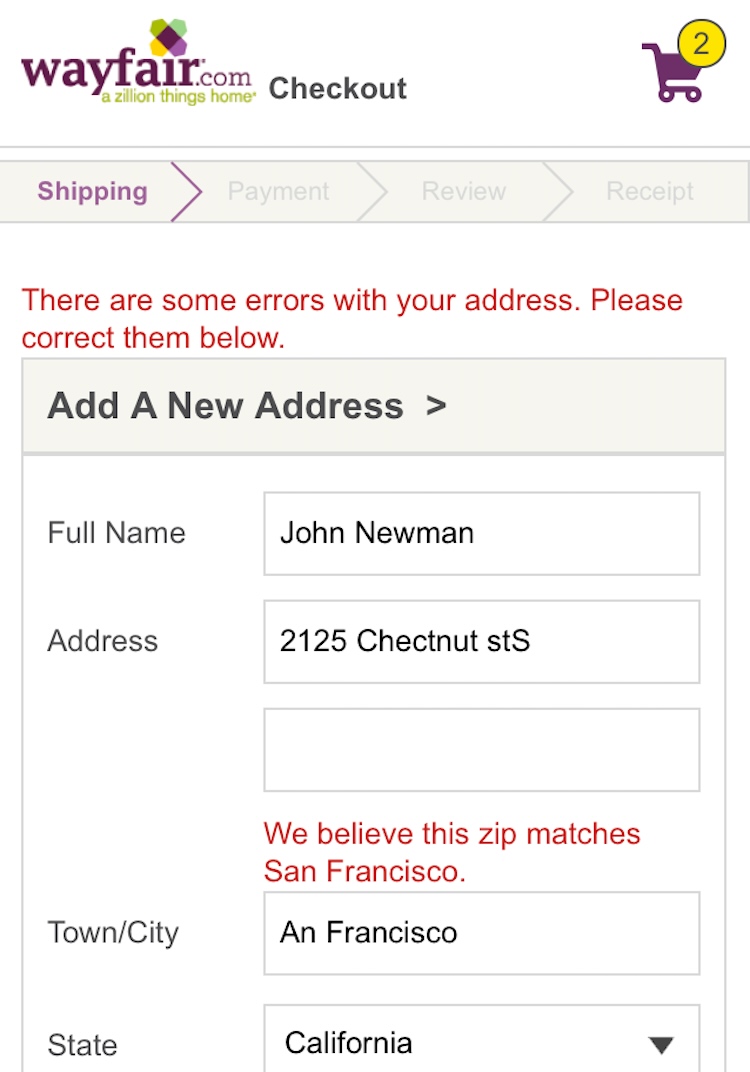Screen dimensions: 750x1072
Task: Go to the Payment step
Action: (x=278, y=191)
